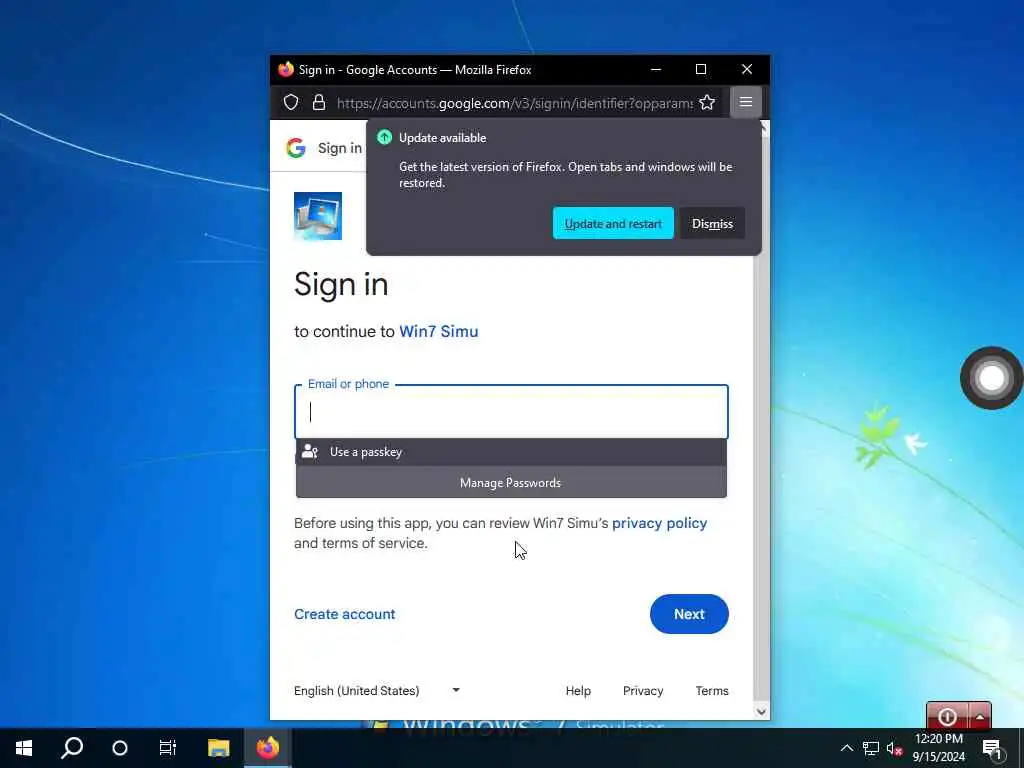Expand the arrow beside the power button
This screenshot has height=768, width=1024.
(980, 716)
